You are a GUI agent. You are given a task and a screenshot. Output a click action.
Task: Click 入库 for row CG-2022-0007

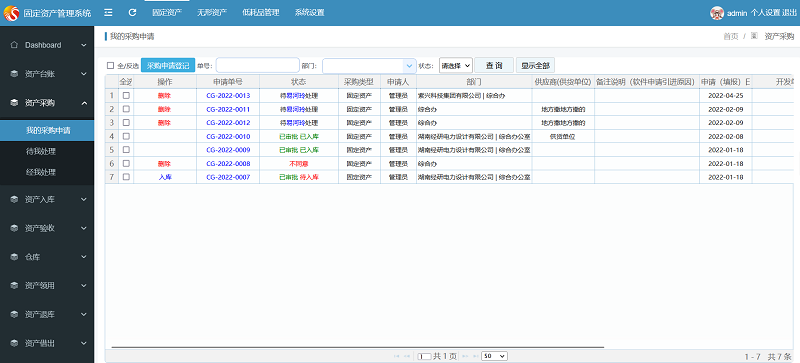(x=164, y=177)
